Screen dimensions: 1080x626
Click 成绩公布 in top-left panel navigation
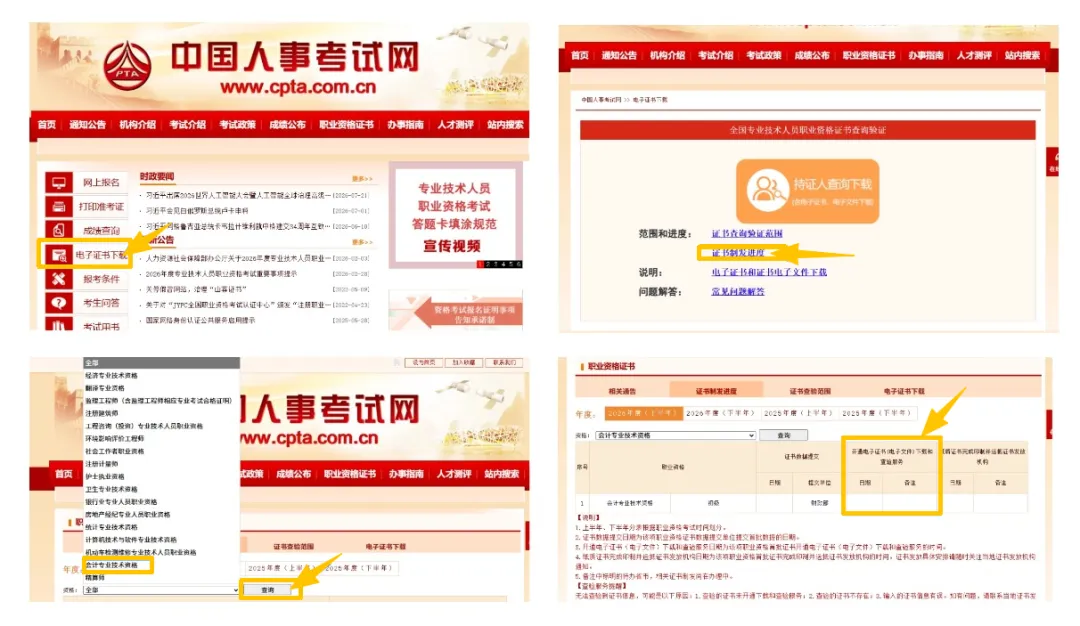click(287, 125)
